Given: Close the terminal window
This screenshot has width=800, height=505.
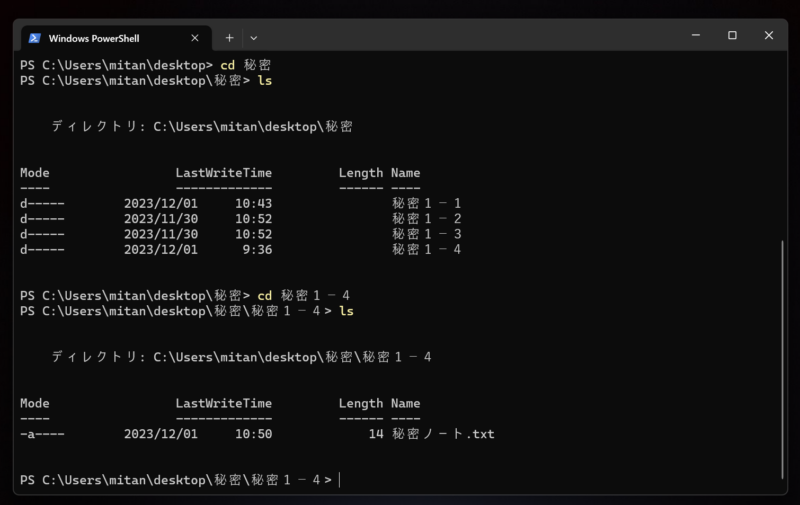Looking at the screenshot, I should point(769,35).
